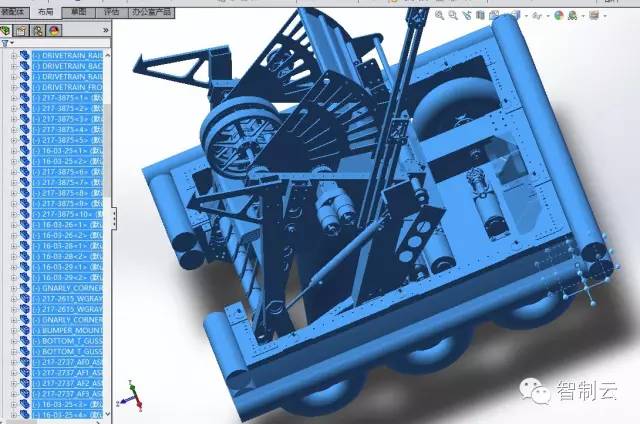Screen dimensions: 640x424
Task: Select the 16-03-29<1> tree item
Action: [x=68, y=267]
